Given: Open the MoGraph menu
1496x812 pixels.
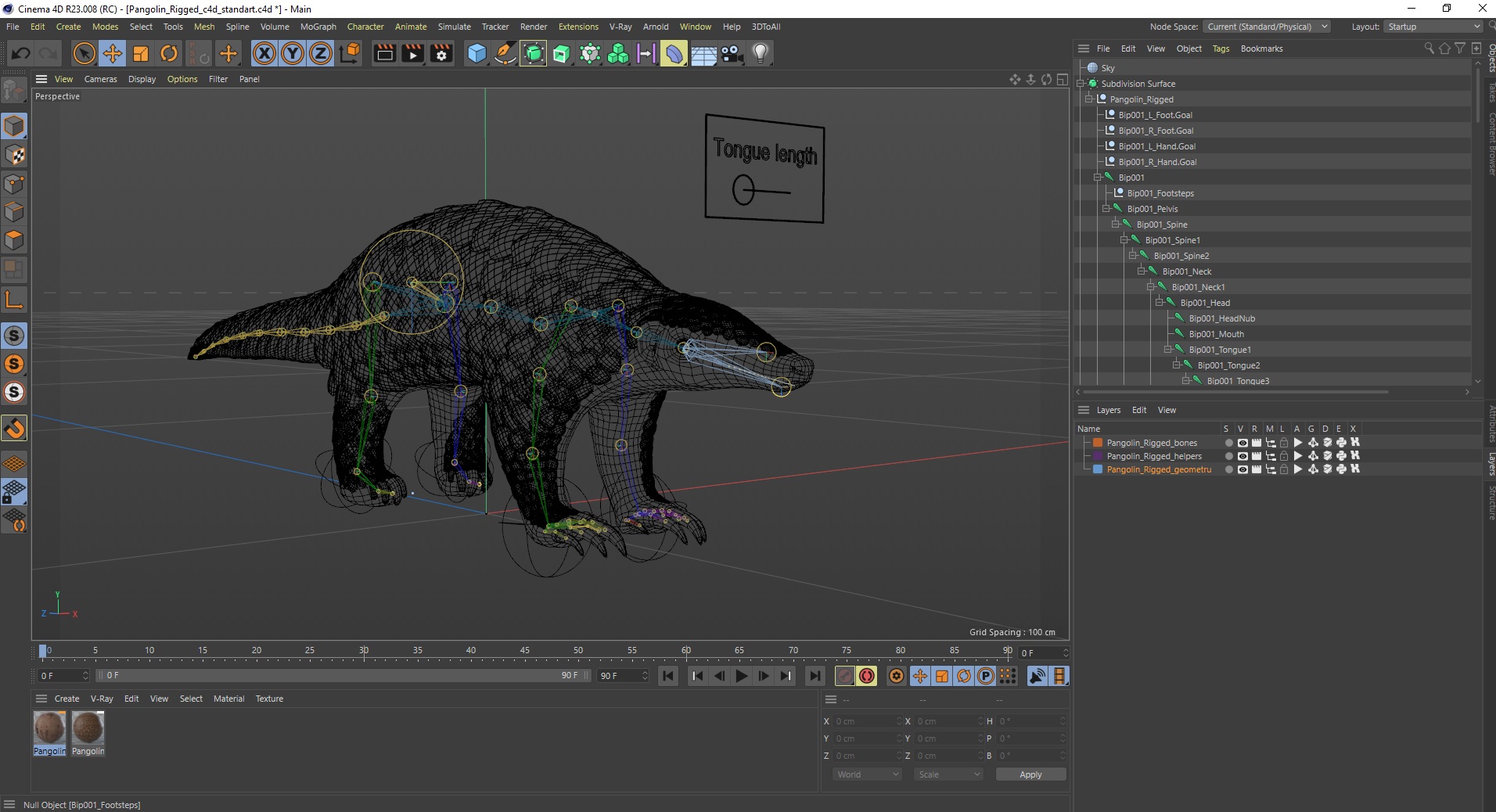Looking at the screenshot, I should click(318, 27).
